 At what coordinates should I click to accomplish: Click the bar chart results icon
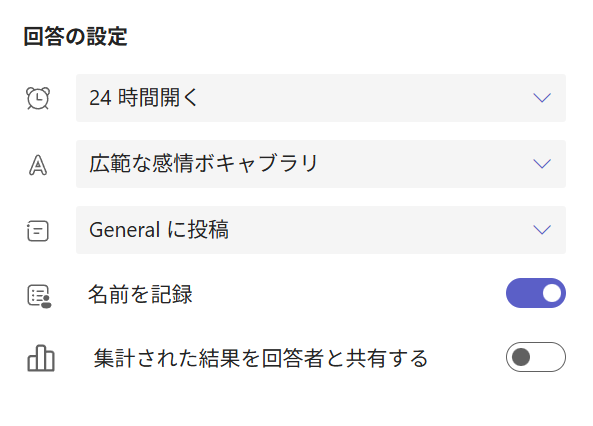[41, 358]
